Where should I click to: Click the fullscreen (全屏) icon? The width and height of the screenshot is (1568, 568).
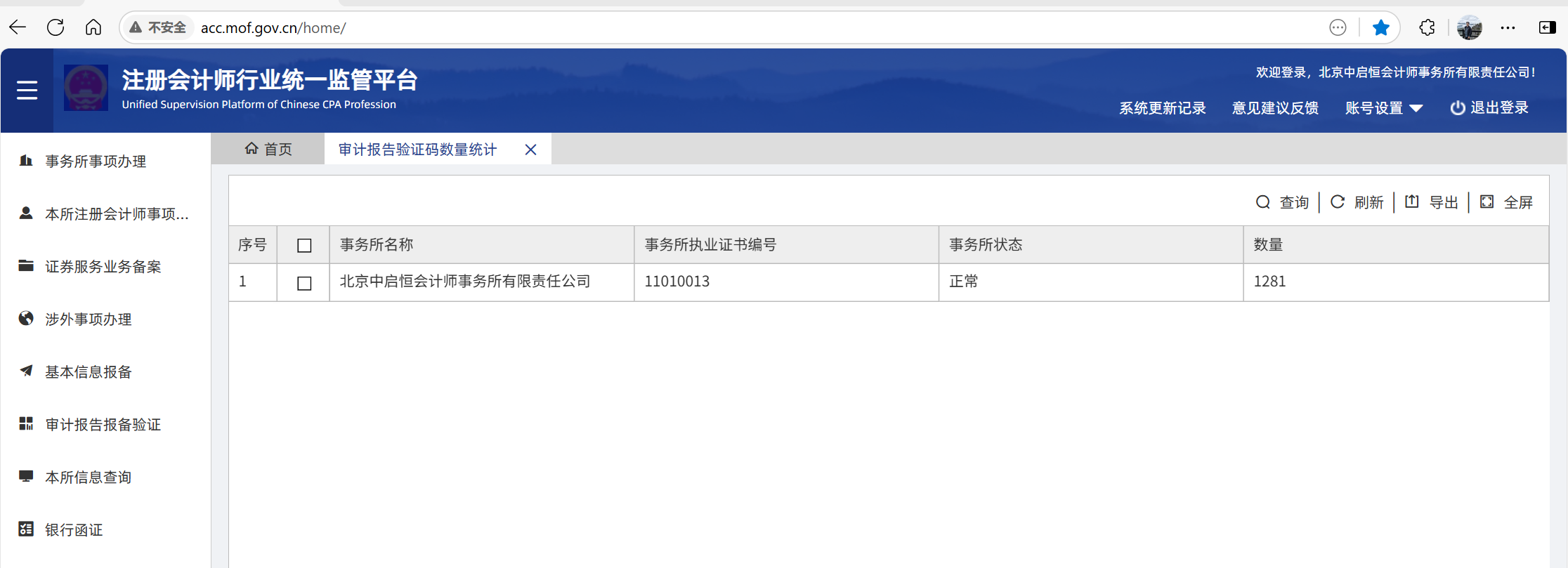tap(1487, 202)
